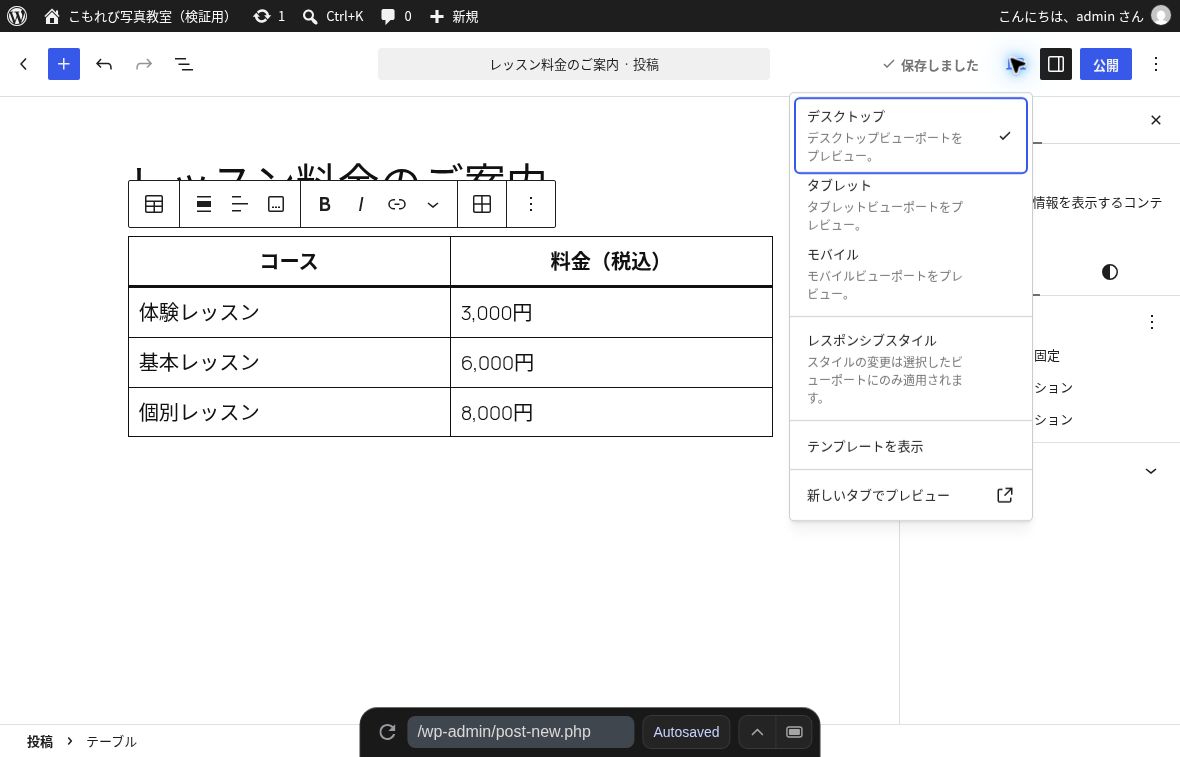Select the モバイル preview option
This screenshot has height=757, width=1180.
tap(911, 274)
